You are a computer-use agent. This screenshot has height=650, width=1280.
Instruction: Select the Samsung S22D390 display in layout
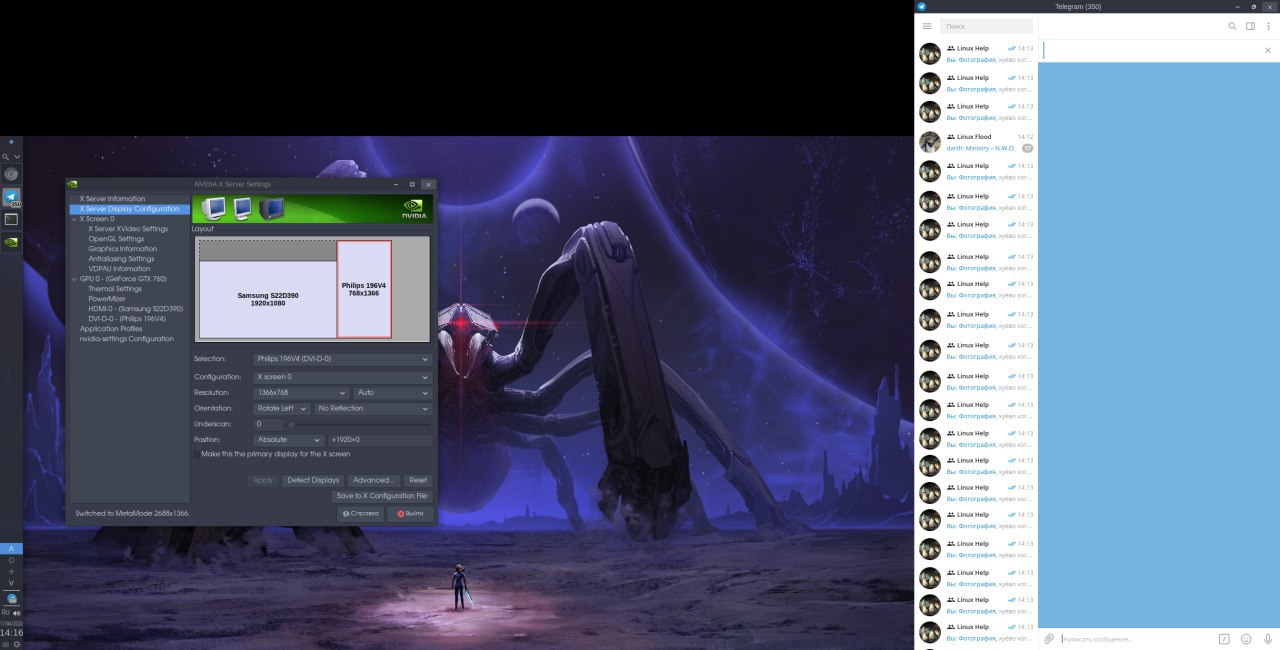click(268, 299)
